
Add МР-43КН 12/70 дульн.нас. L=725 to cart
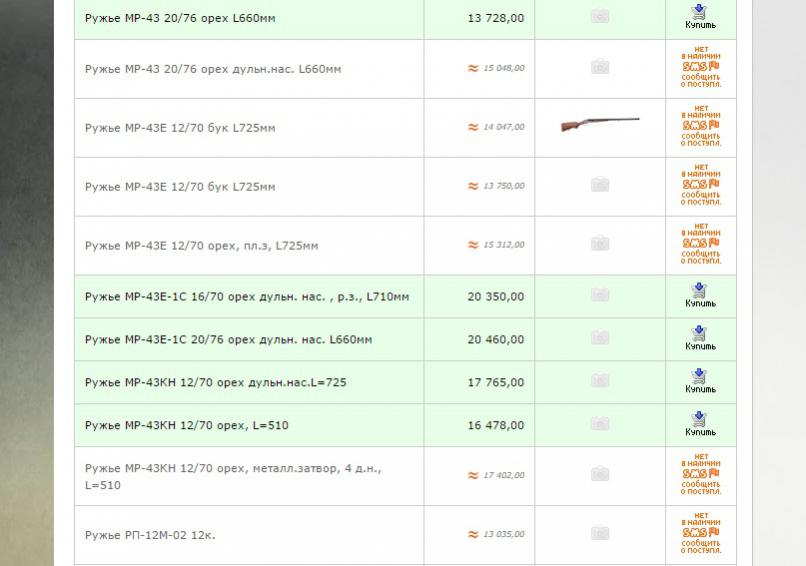700,380
